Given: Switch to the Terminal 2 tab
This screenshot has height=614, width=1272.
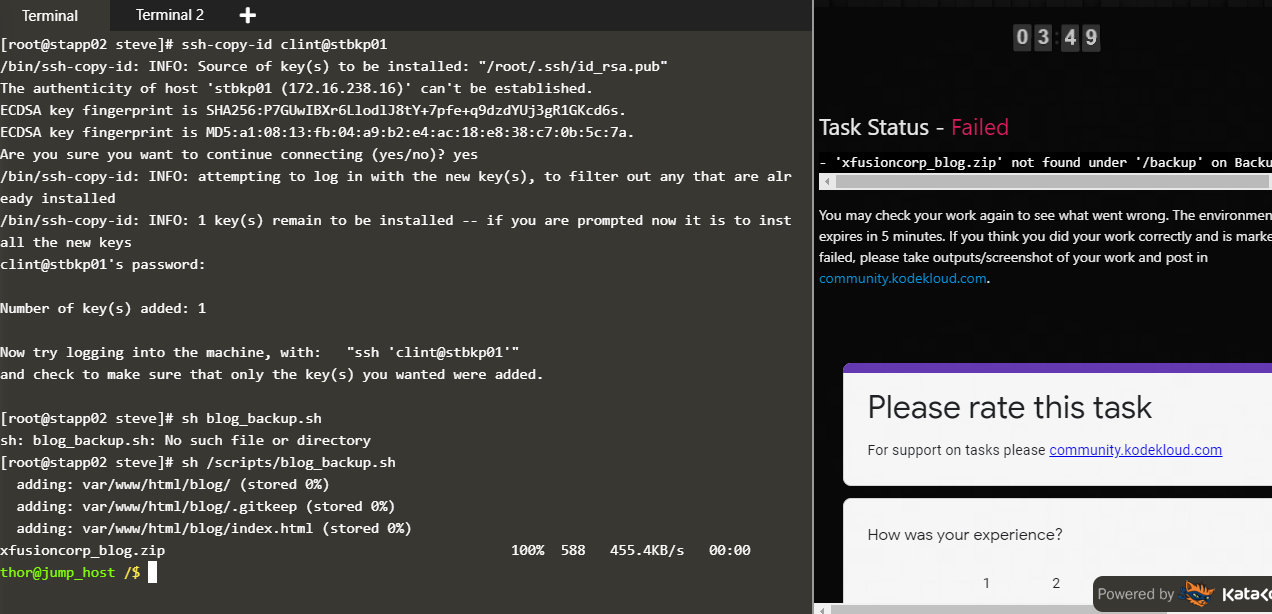Looking at the screenshot, I should [x=170, y=15].
